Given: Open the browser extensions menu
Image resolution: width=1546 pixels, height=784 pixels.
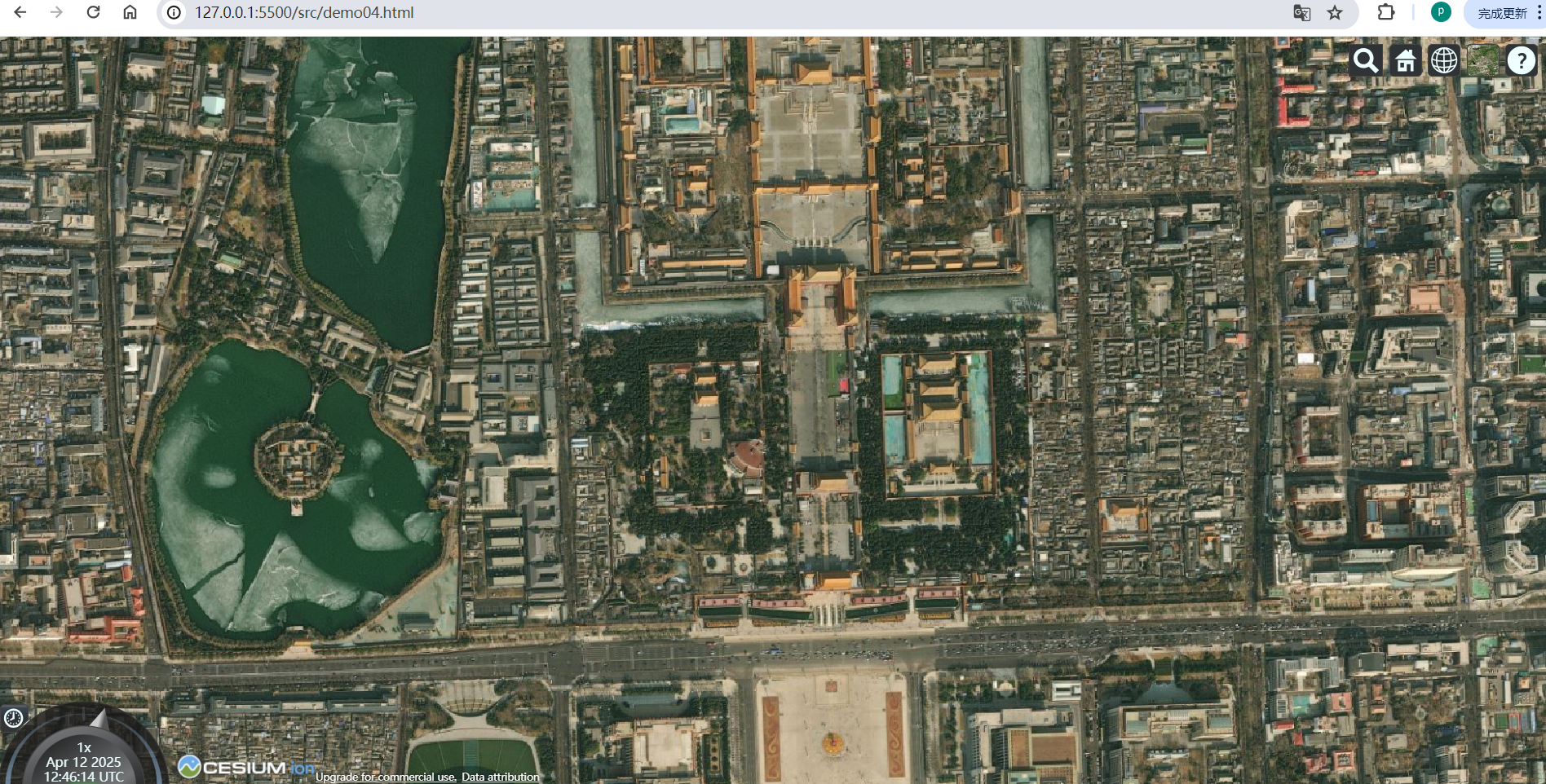Looking at the screenshot, I should [1386, 12].
